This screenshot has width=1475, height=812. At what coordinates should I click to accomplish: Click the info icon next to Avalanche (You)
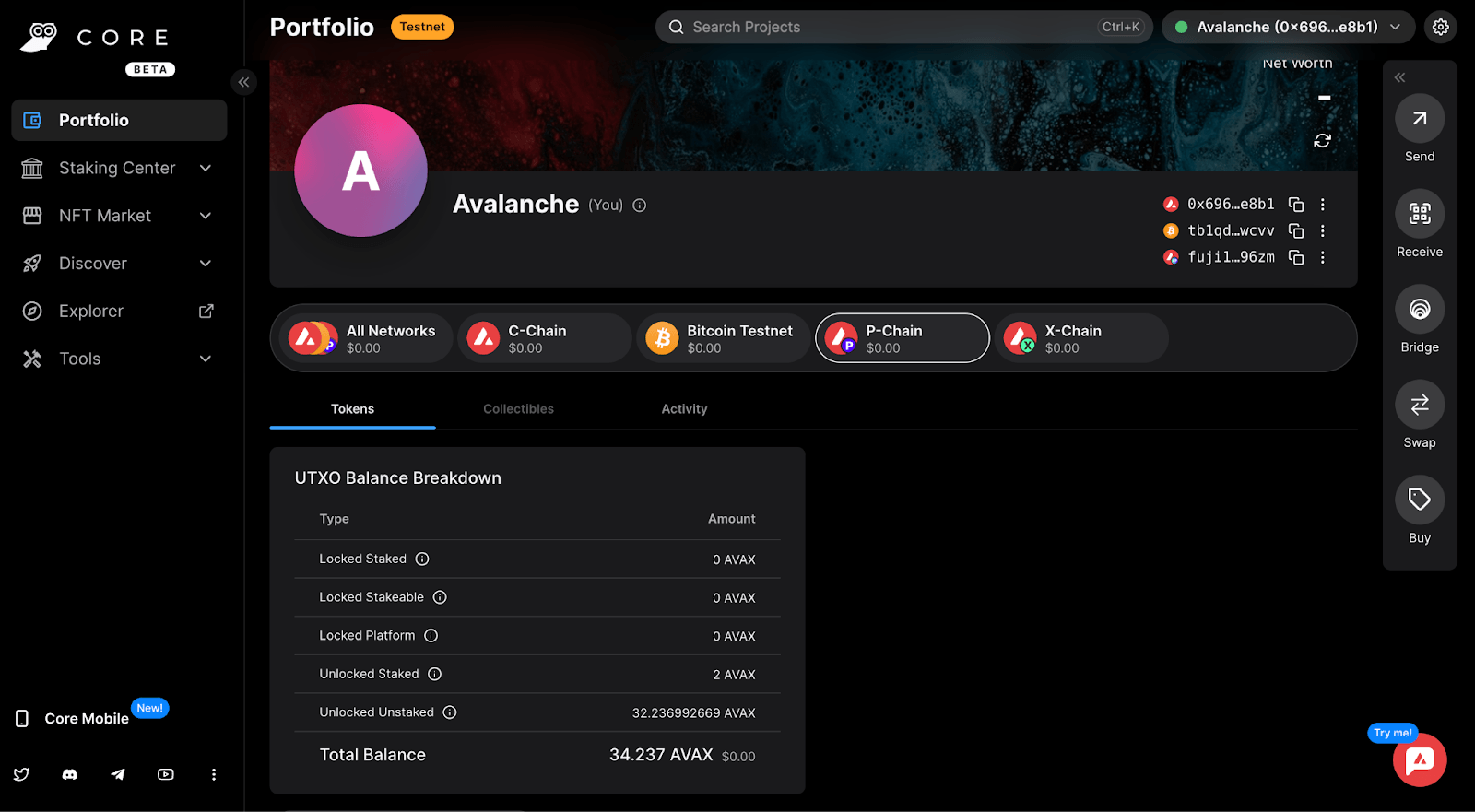(x=640, y=206)
